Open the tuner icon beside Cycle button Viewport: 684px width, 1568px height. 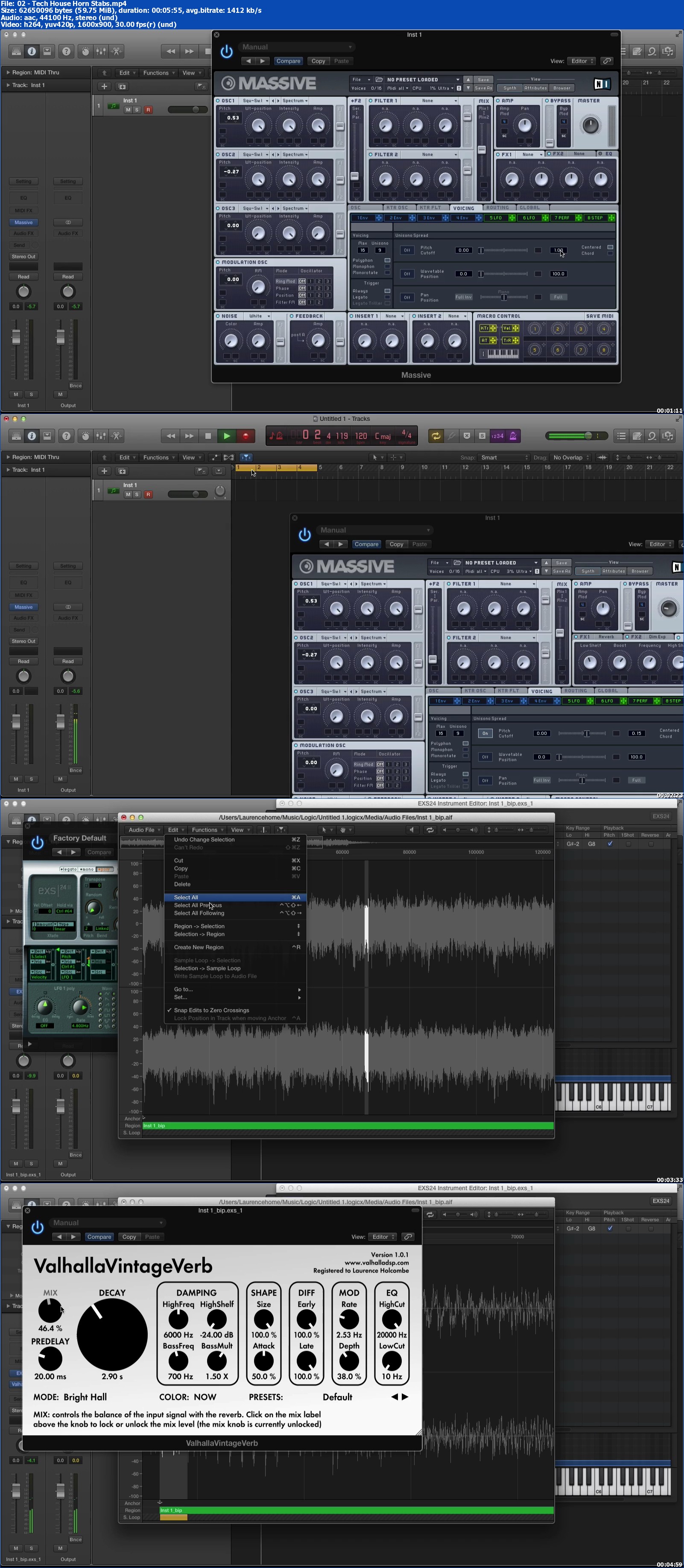[452, 436]
